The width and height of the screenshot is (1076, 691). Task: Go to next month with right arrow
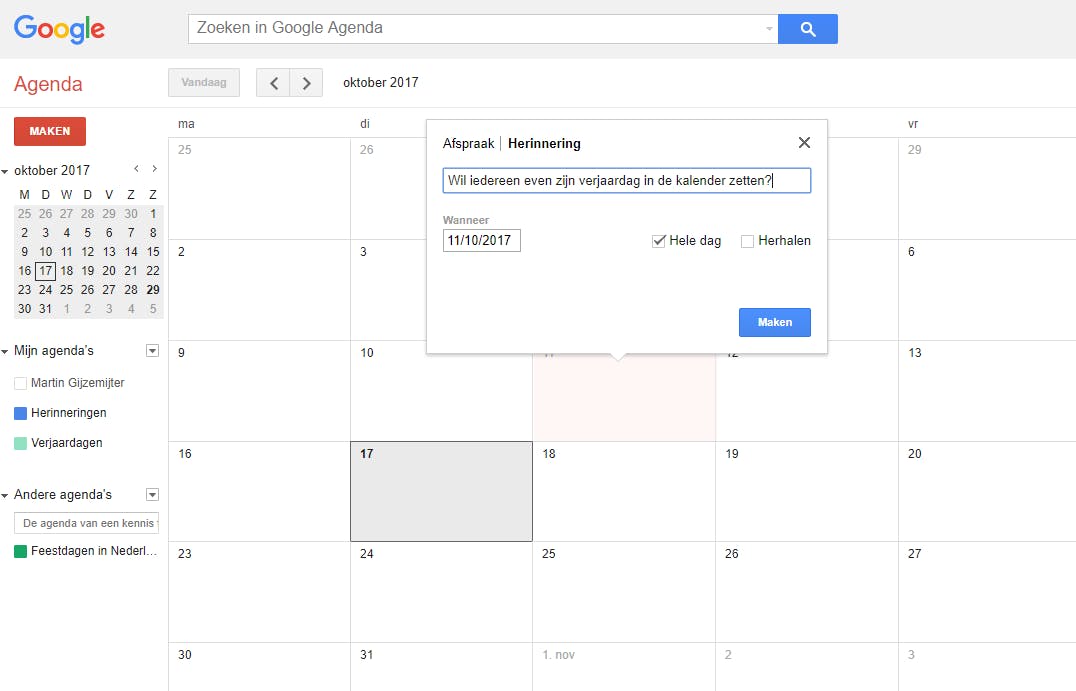pos(307,83)
